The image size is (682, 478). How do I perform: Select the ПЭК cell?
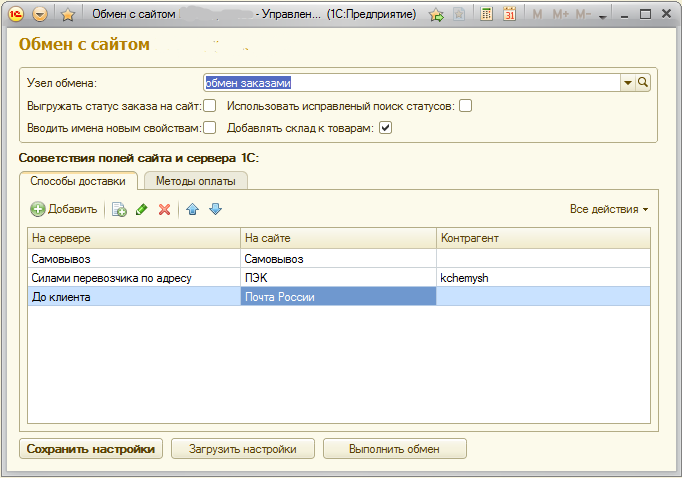pos(338,277)
